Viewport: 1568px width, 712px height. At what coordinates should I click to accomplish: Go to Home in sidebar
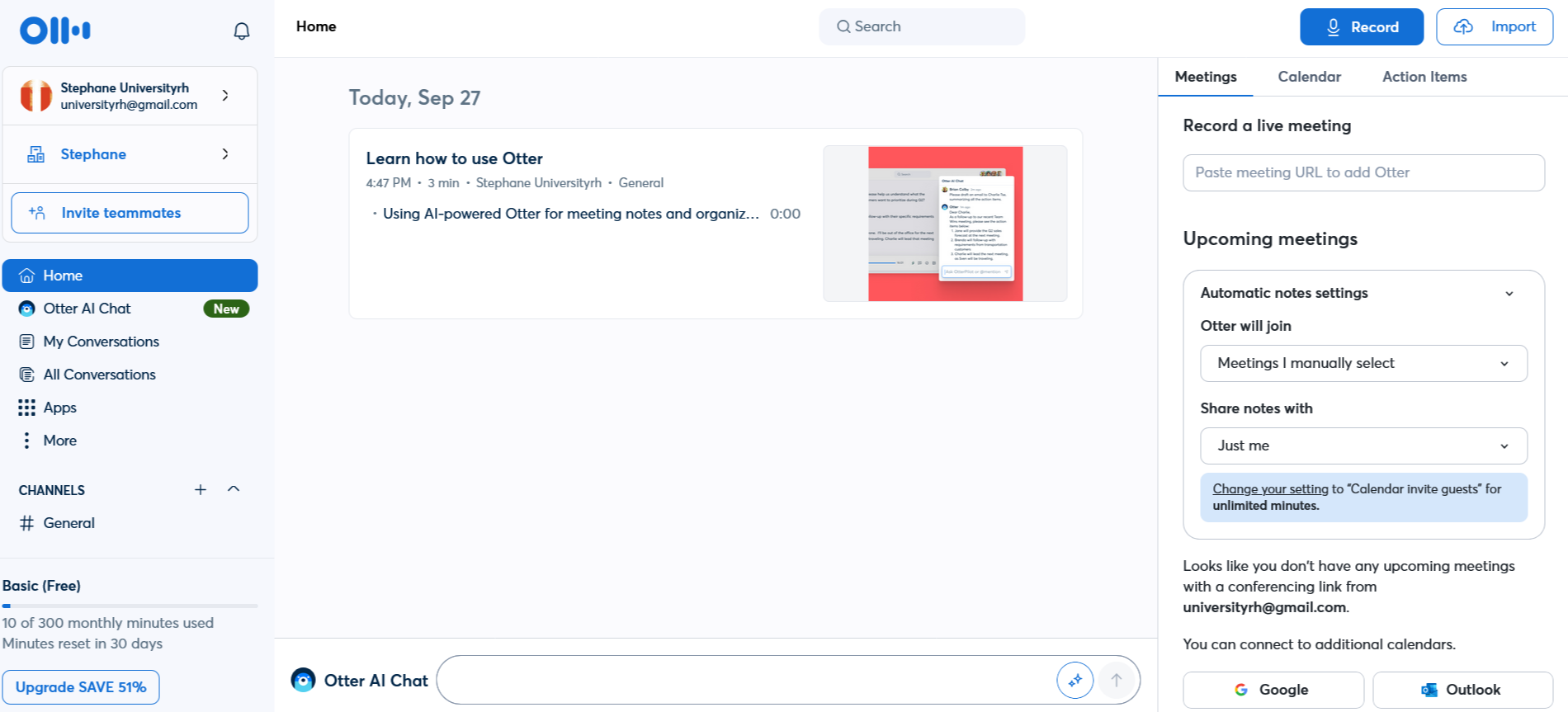pos(130,276)
